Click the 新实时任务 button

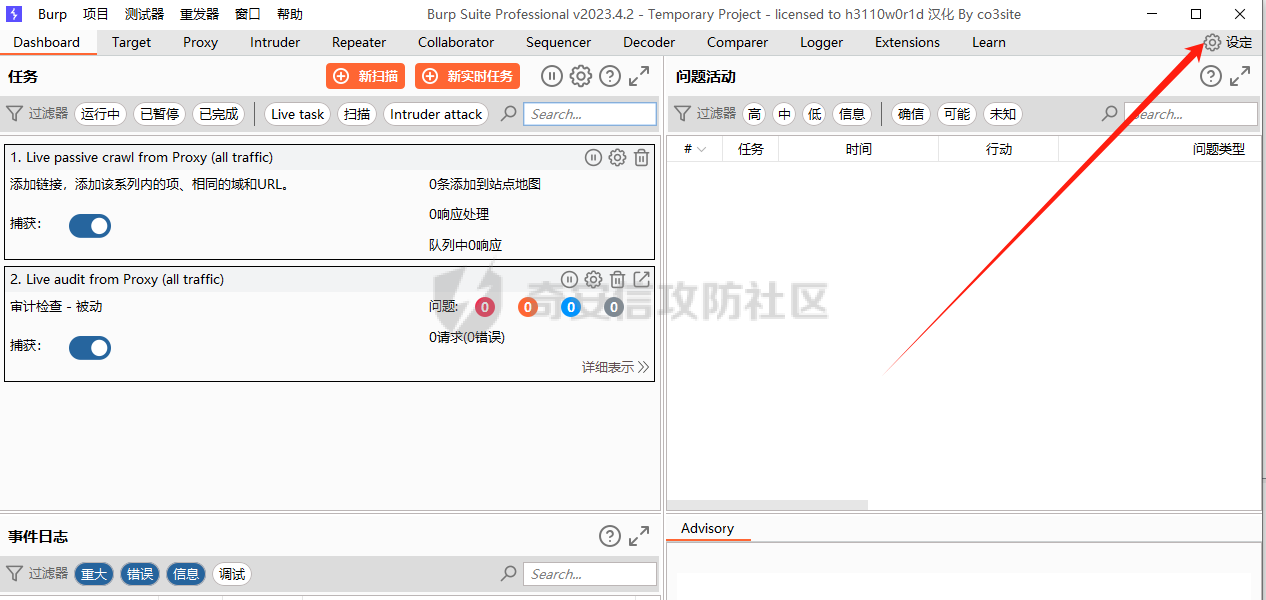(x=467, y=76)
